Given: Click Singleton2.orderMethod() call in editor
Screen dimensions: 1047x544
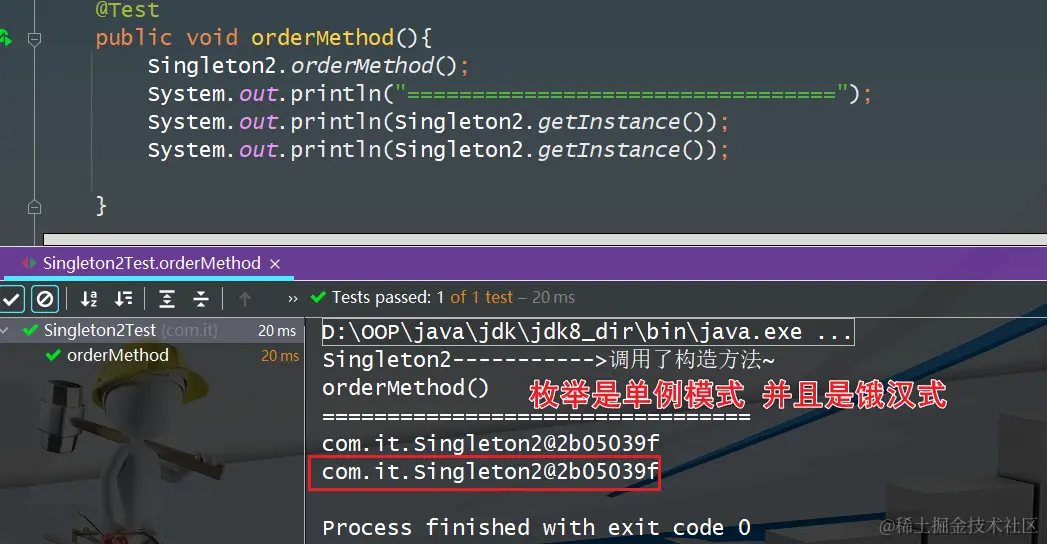Looking at the screenshot, I should click(308, 66).
